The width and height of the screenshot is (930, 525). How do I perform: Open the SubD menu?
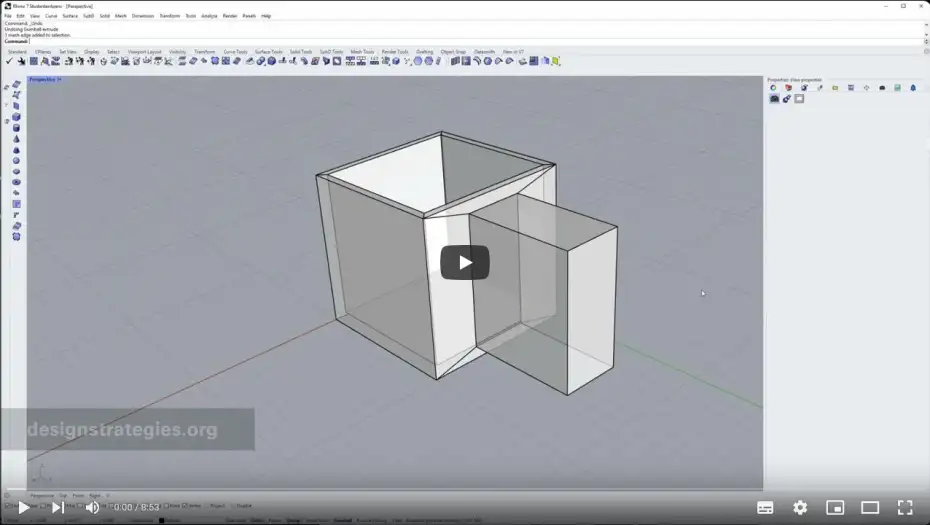pos(88,16)
